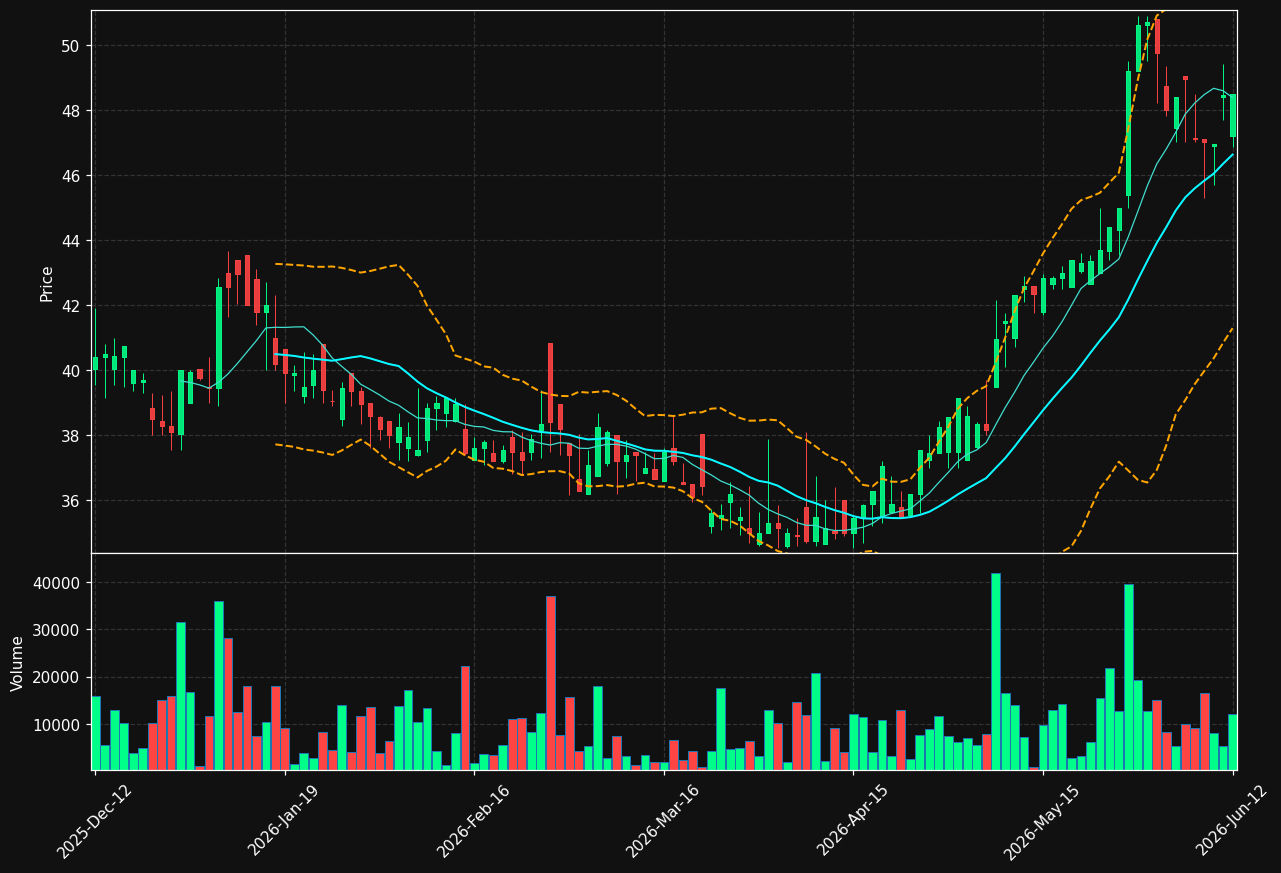The height and width of the screenshot is (873, 1281).
Task: Click the final green candlestick on Jun-12
Action: coord(1232,116)
